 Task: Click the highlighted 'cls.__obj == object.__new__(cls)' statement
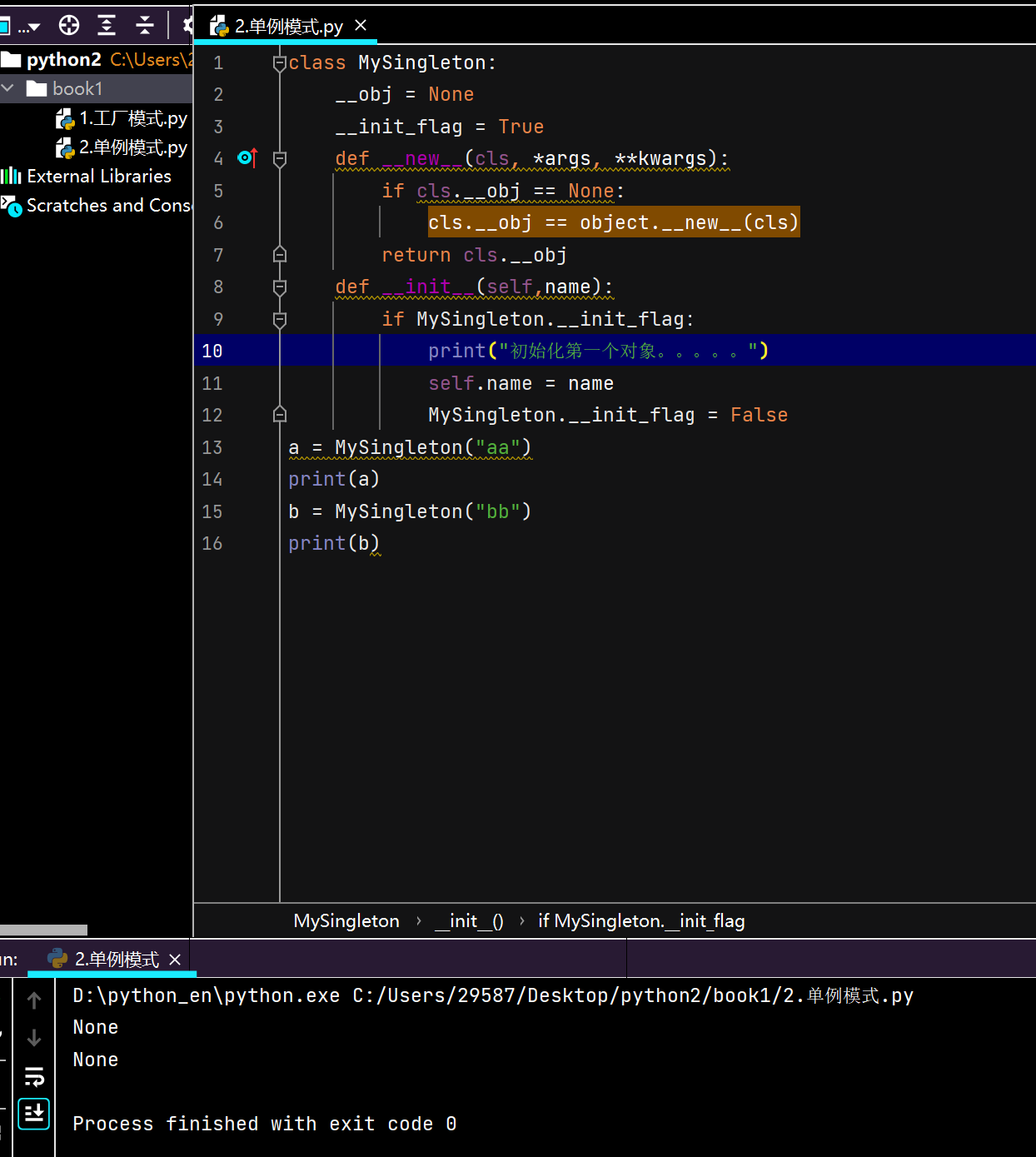pyautogui.click(x=614, y=222)
